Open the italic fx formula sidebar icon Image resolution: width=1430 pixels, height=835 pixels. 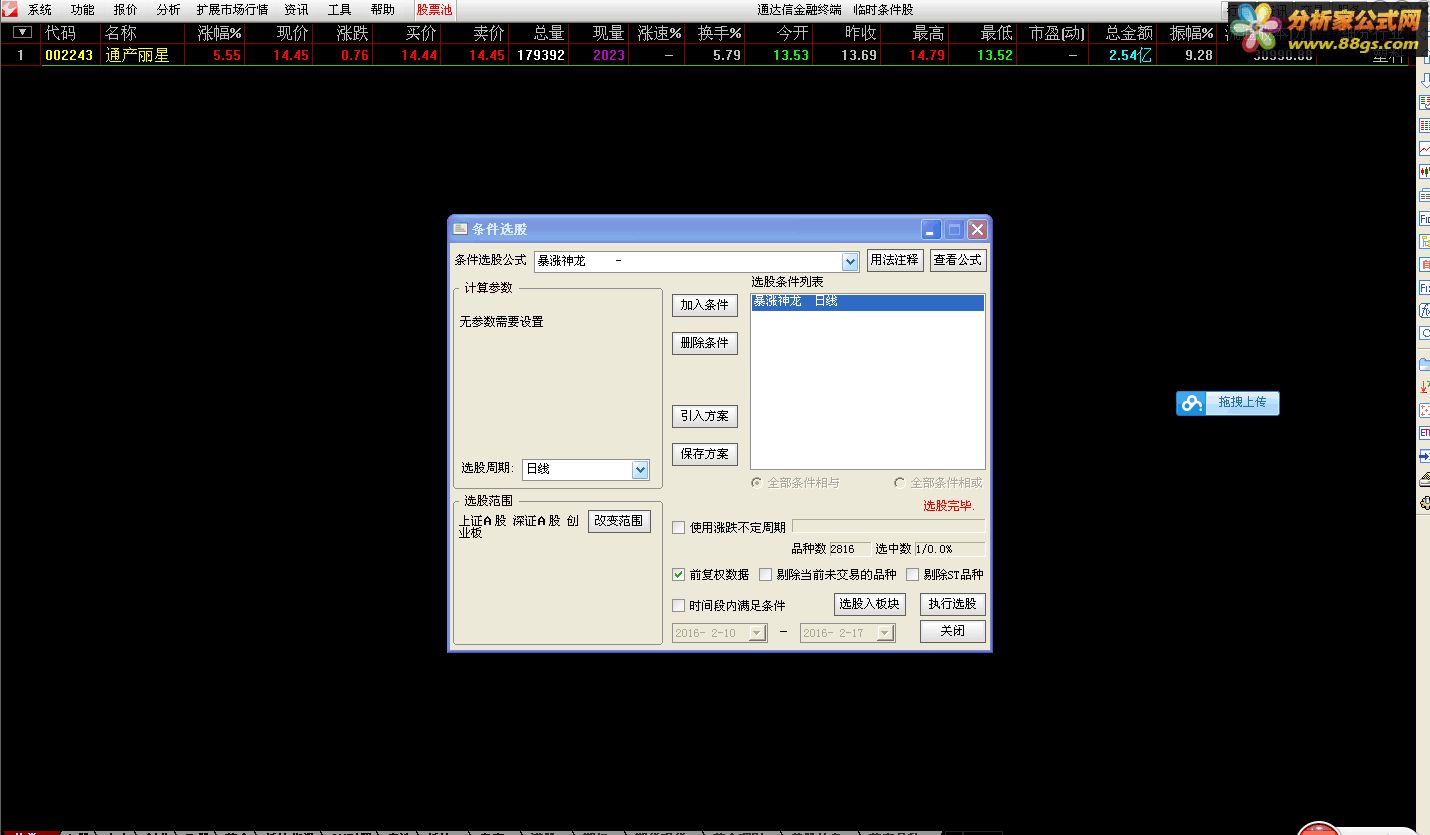click(1424, 310)
